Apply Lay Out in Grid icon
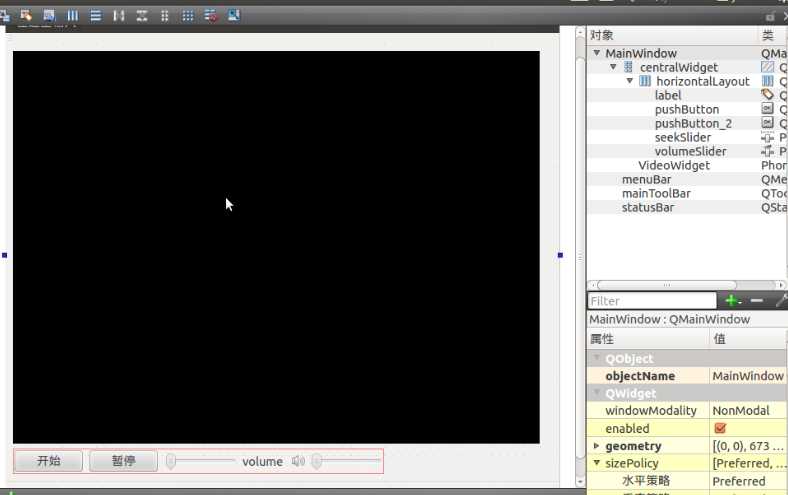The width and height of the screenshot is (788, 495). (187, 16)
